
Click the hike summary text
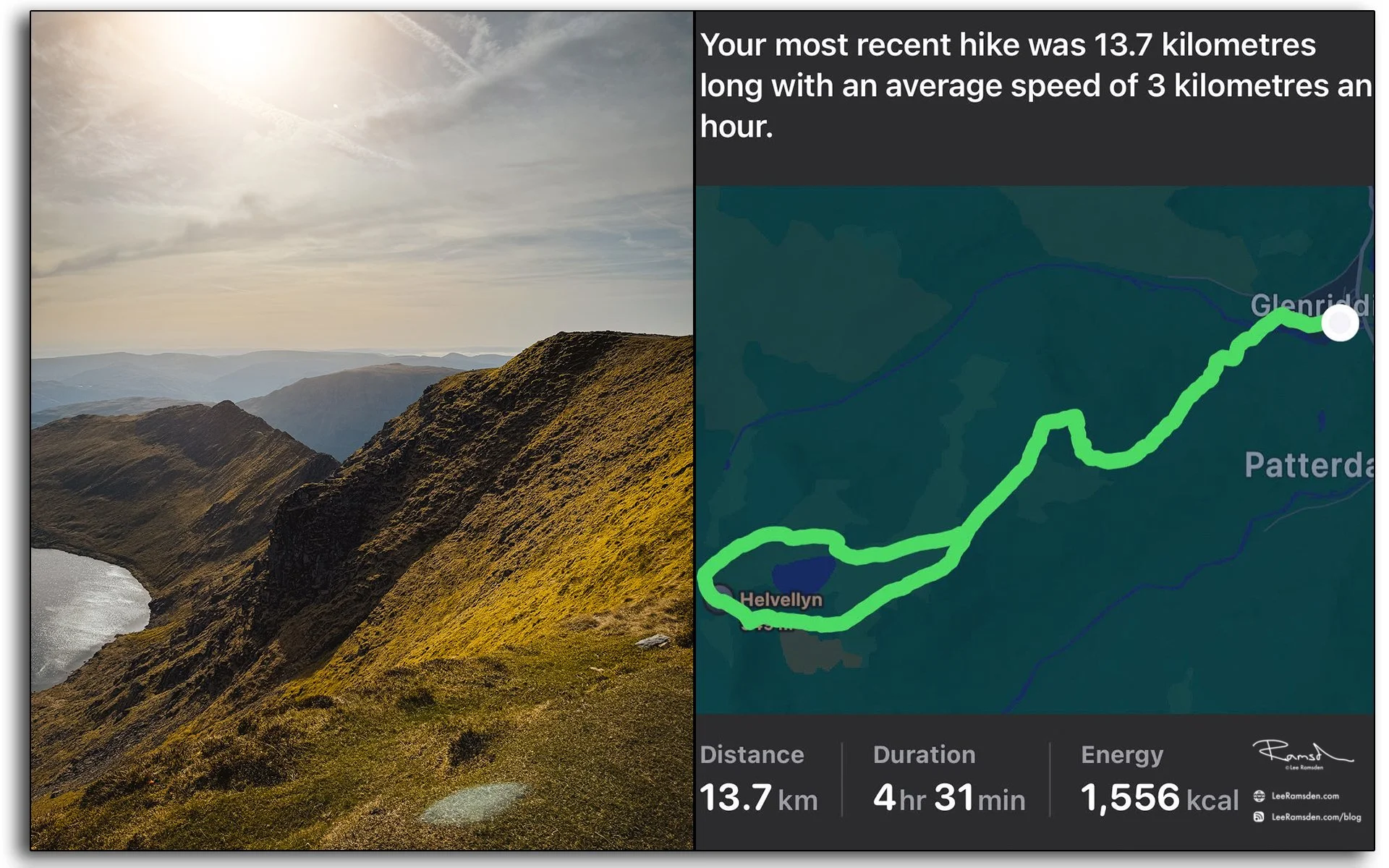tap(1035, 85)
